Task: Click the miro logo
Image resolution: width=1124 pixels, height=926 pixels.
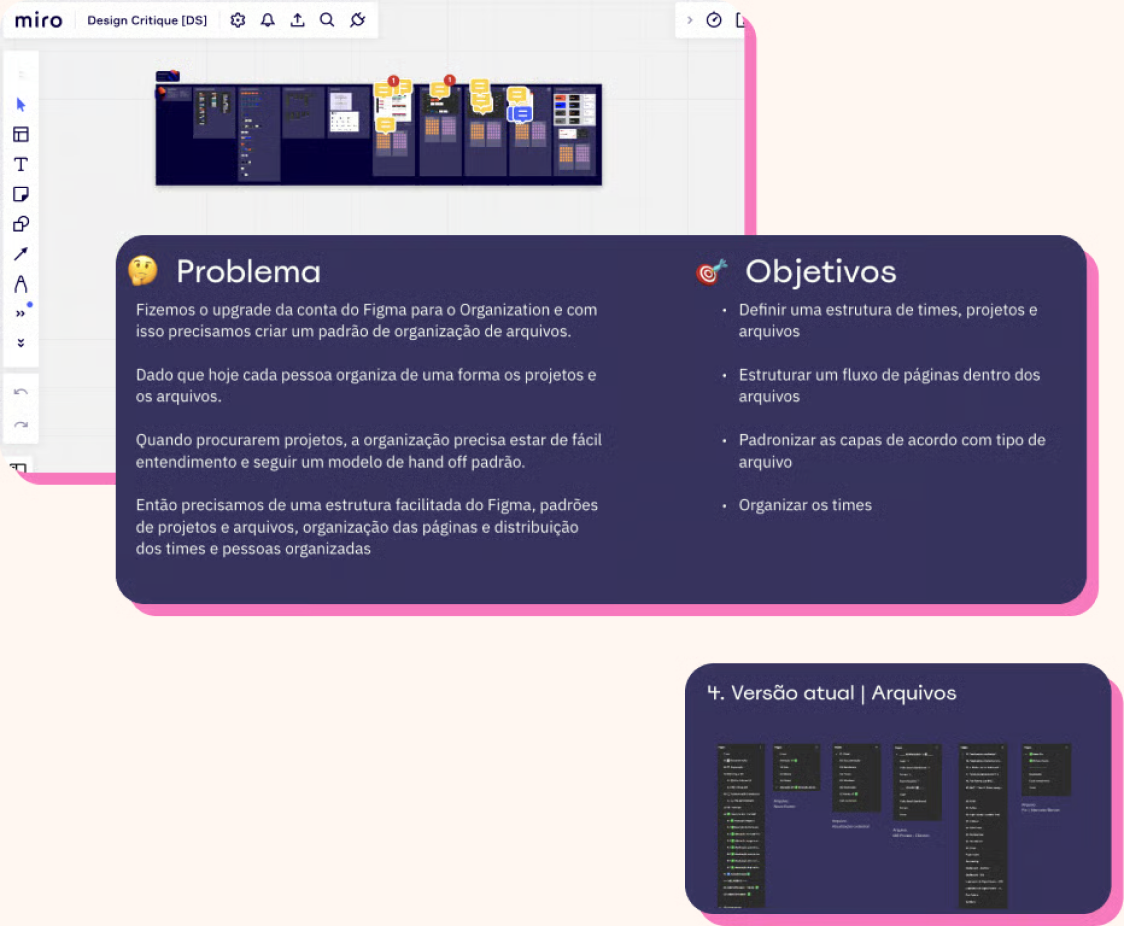Action: point(39,20)
